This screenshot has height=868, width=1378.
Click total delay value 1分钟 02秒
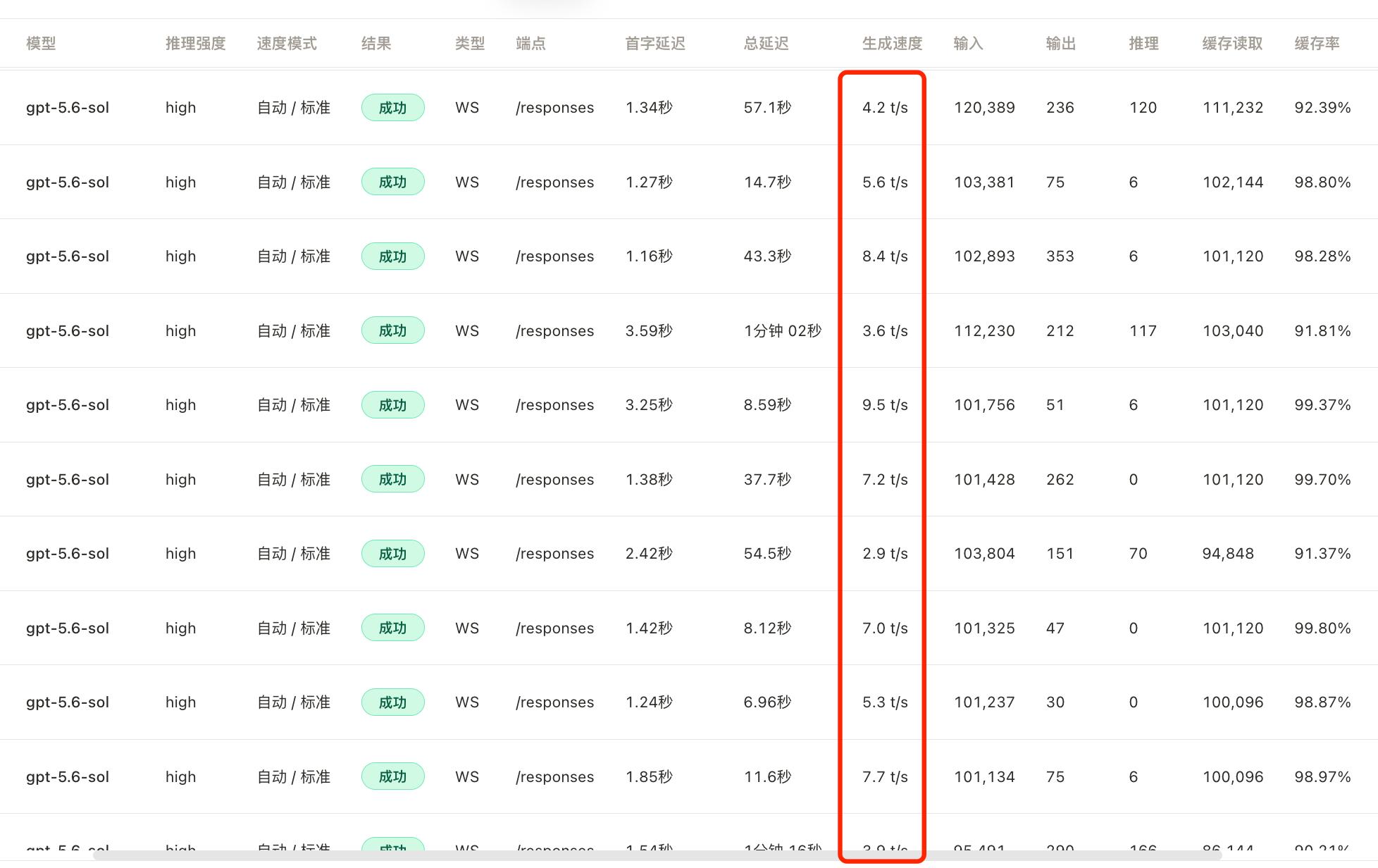point(783,331)
